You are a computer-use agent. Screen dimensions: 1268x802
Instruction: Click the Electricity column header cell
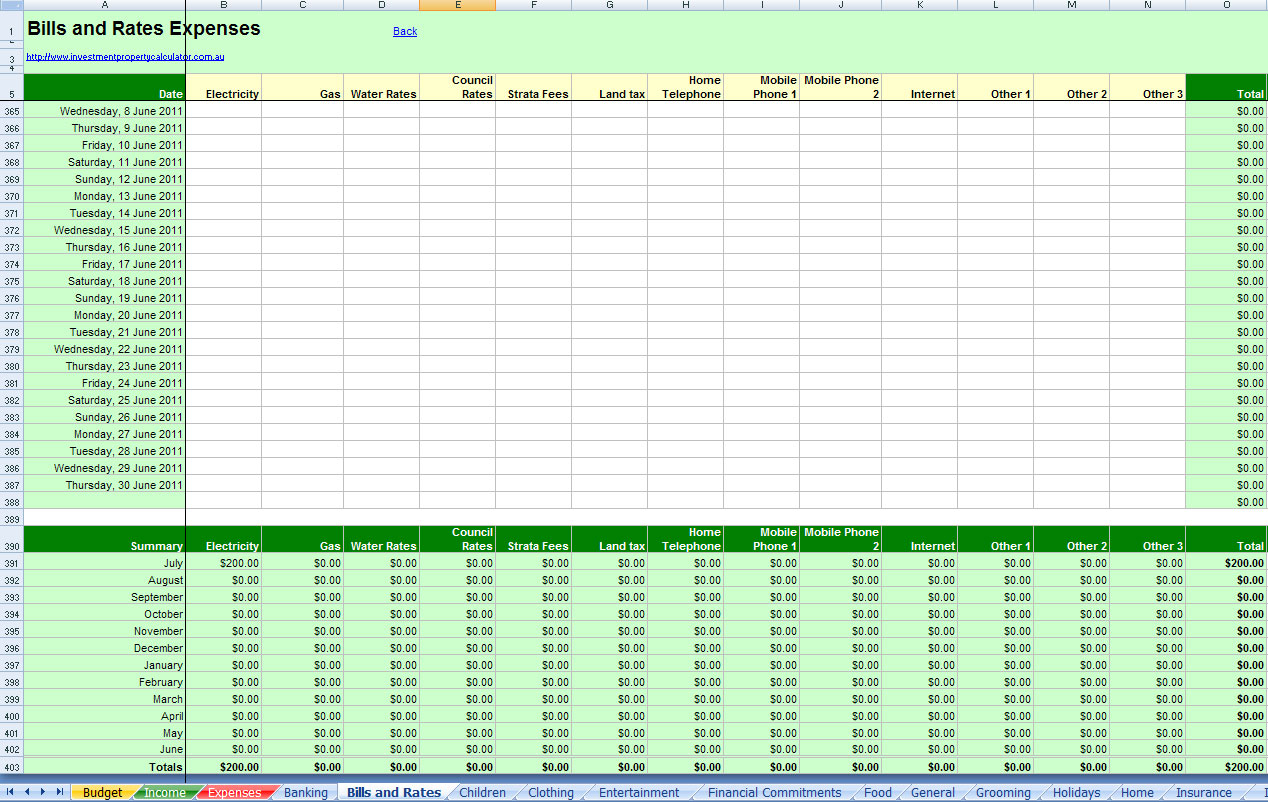coord(222,94)
